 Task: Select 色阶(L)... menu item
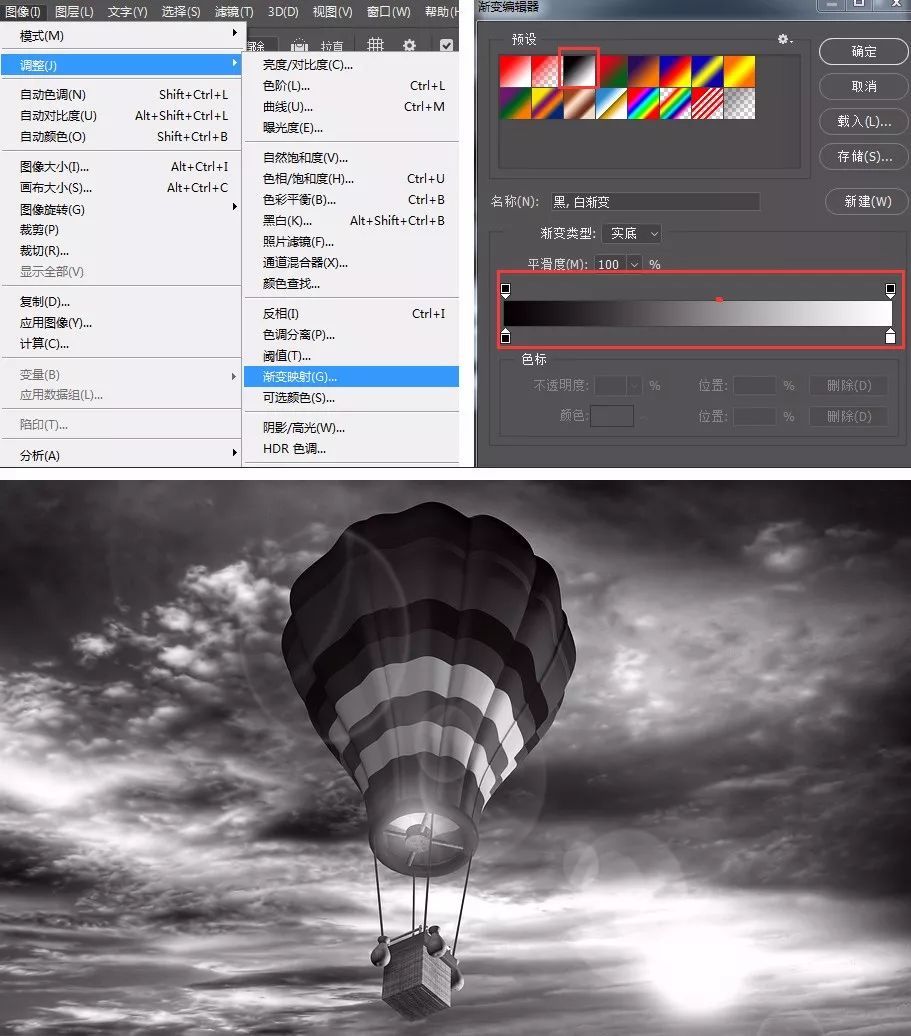click(x=351, y=86)
